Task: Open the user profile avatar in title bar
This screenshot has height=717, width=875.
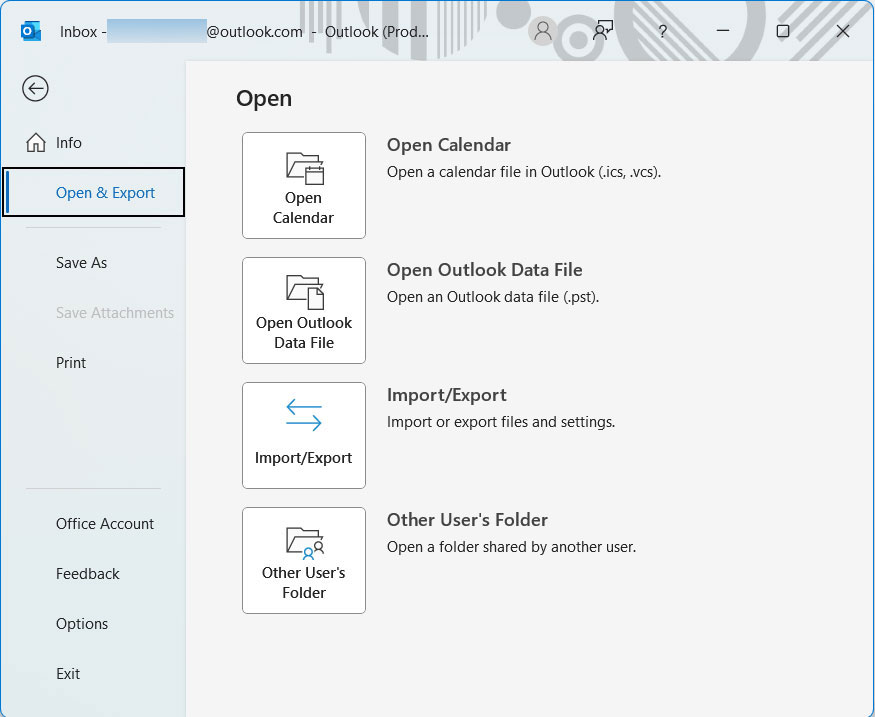Action: [x=542, y=31]
